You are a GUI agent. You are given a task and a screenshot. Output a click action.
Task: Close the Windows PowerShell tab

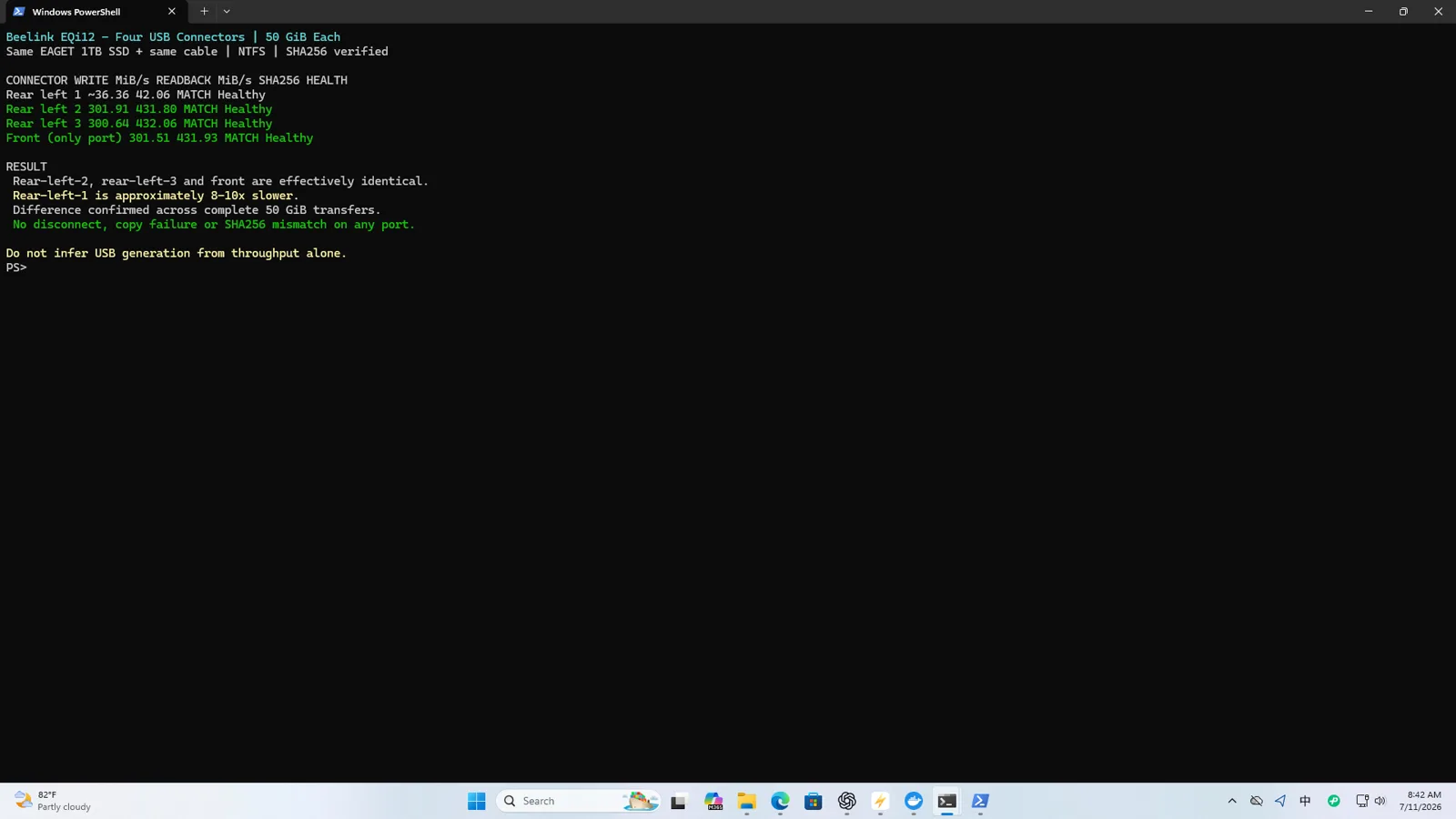(171, 12)
